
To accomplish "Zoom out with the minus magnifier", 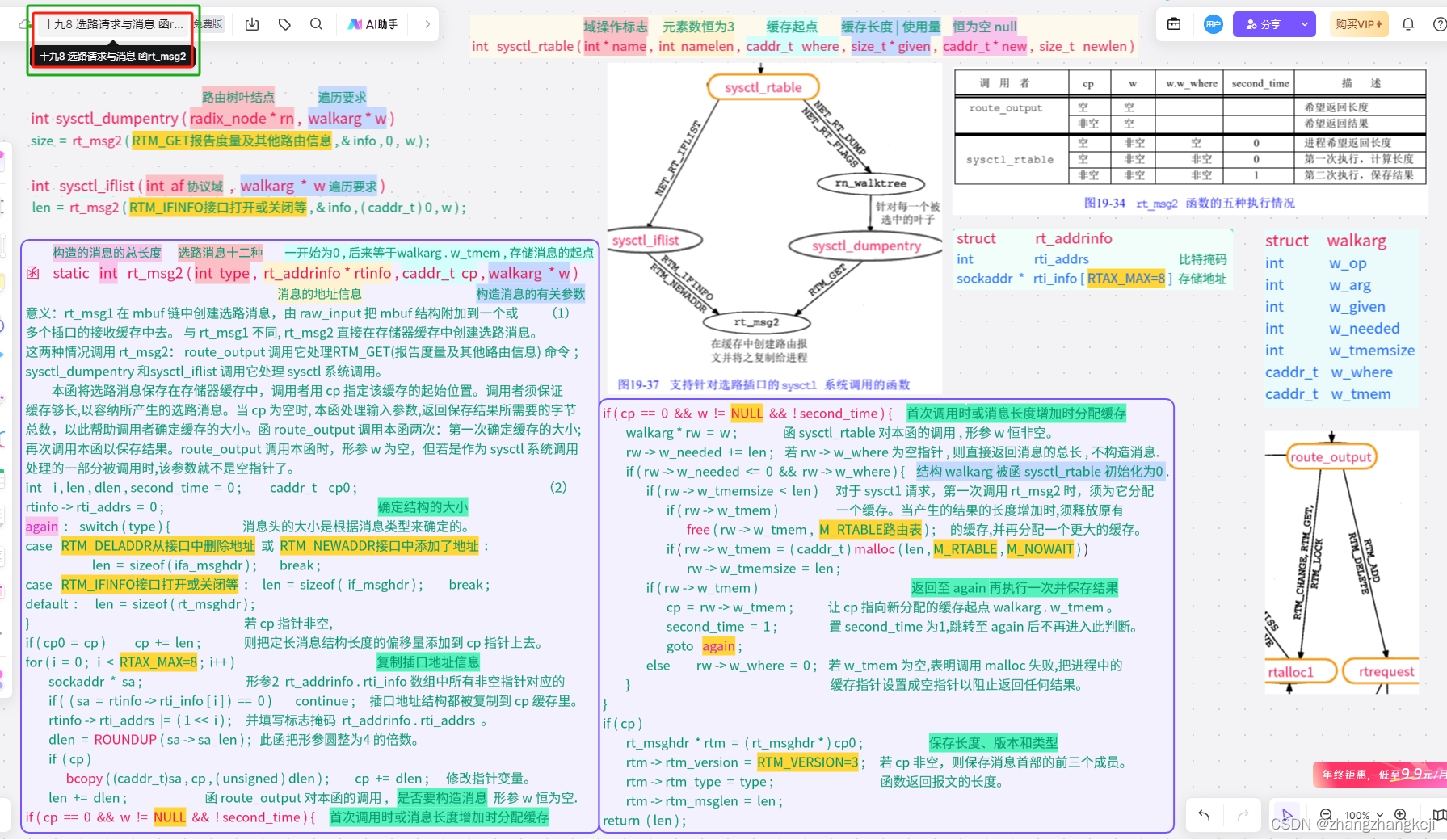I will pos(1326,815).
